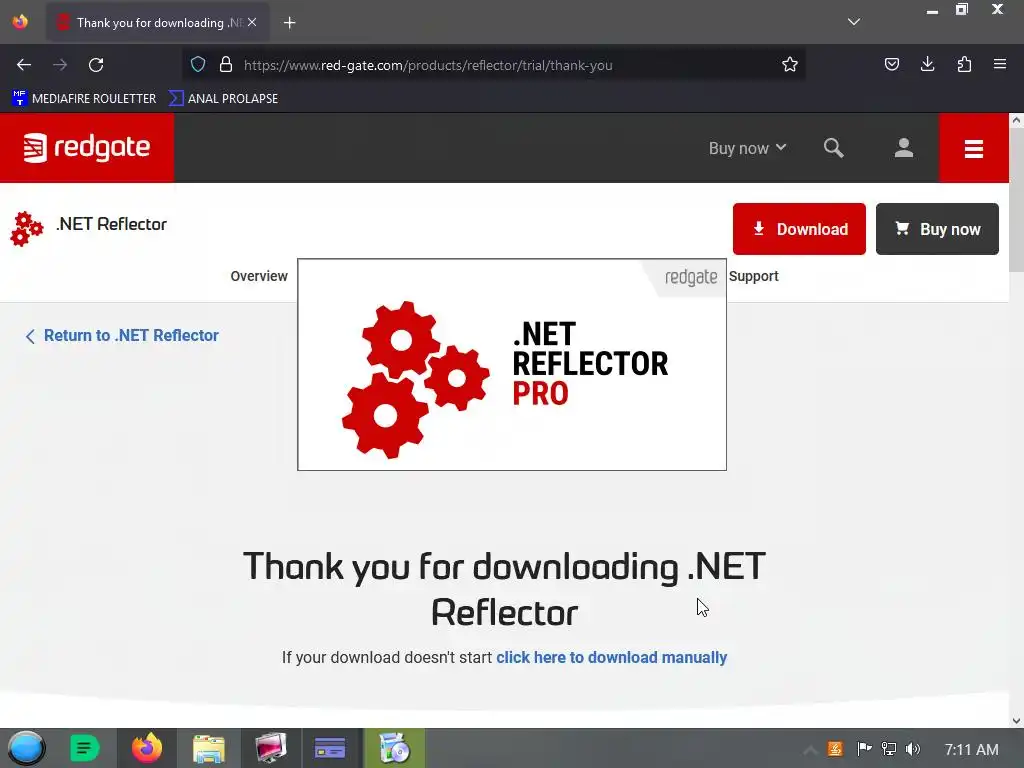Open the file manager from the taskbar
Image resolution: width=1024 pixels, height=768 pixels.
click(209, 748)
